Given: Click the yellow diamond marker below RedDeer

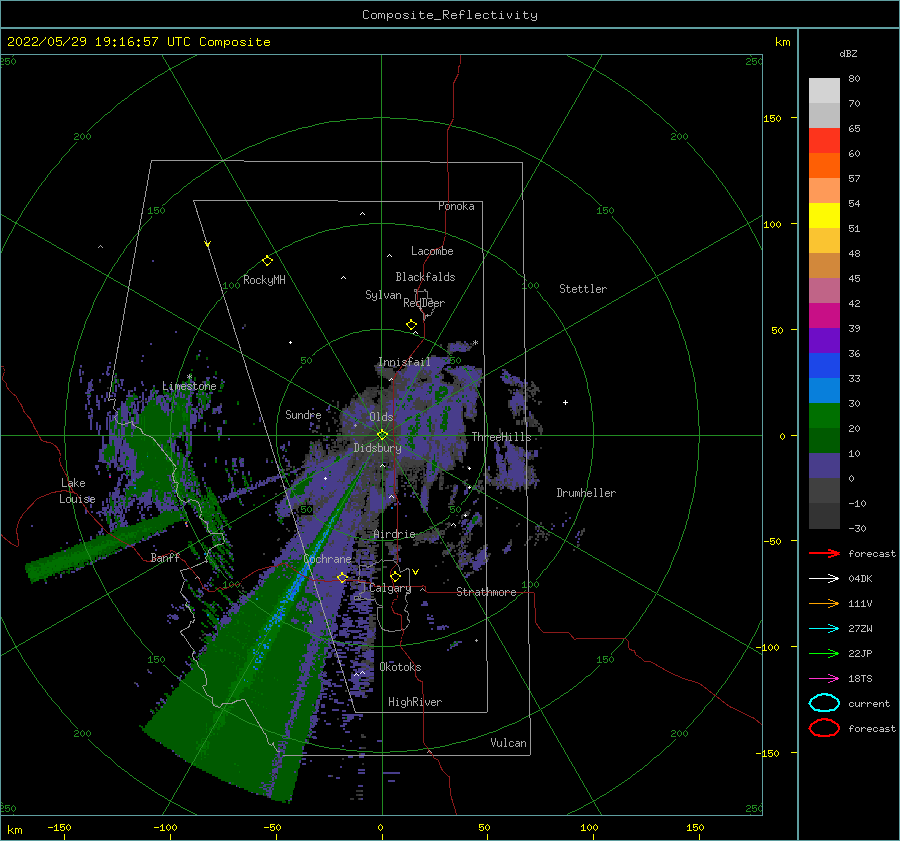Looking at the screenshot, I should [x=411, y=325].
